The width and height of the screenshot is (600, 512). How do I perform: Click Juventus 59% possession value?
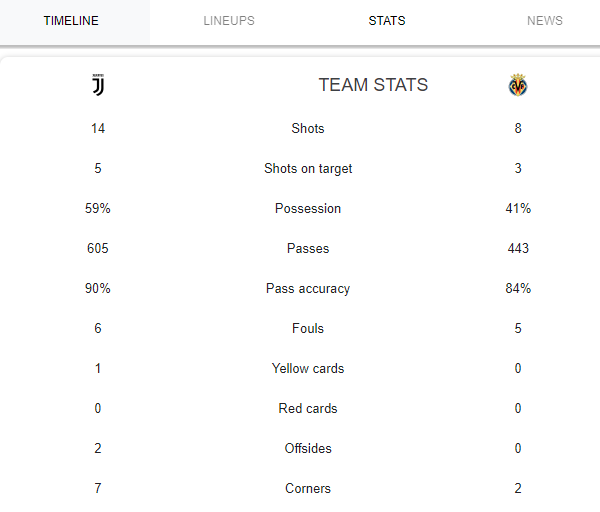98,208
